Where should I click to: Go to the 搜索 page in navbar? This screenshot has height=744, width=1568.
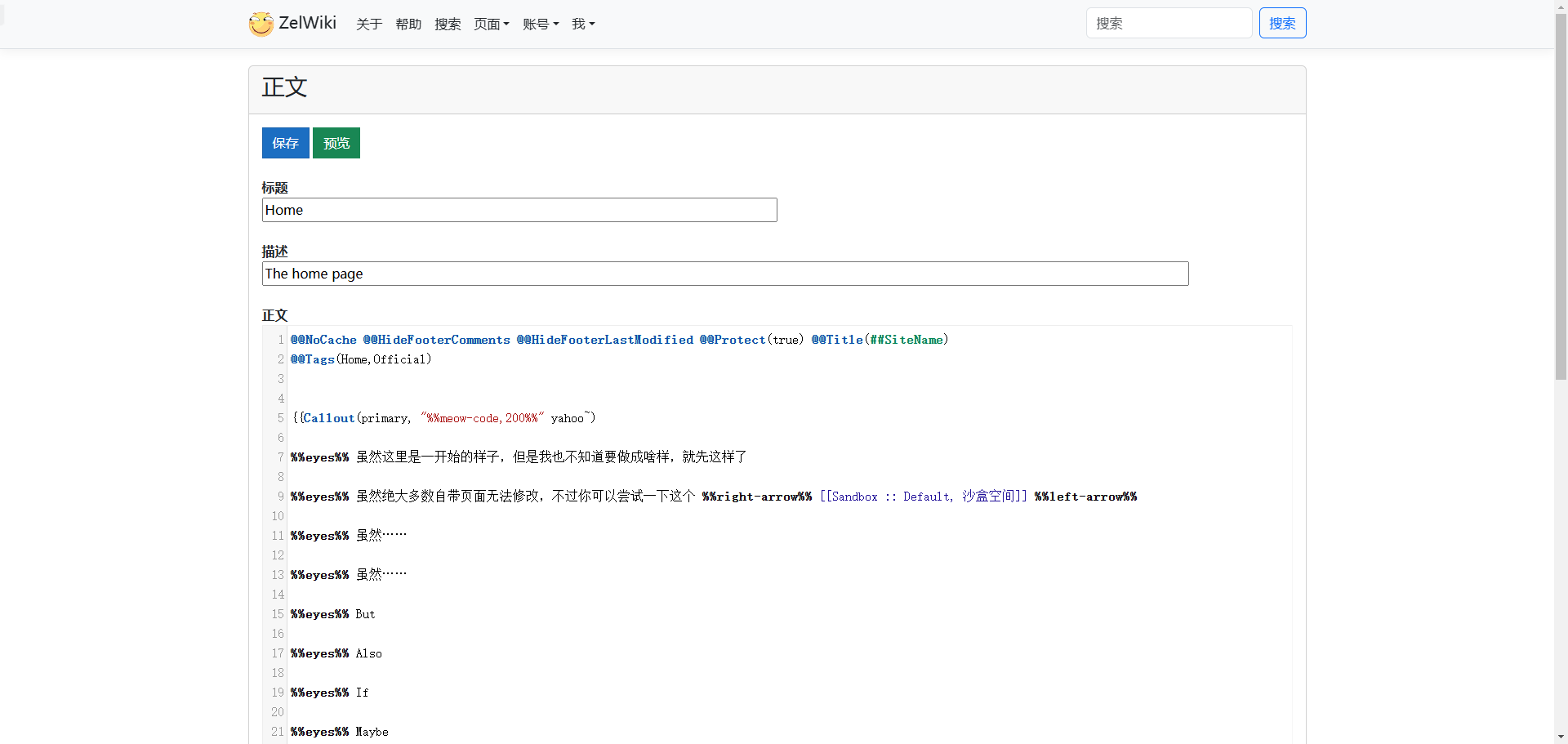[x=448, y=25]
